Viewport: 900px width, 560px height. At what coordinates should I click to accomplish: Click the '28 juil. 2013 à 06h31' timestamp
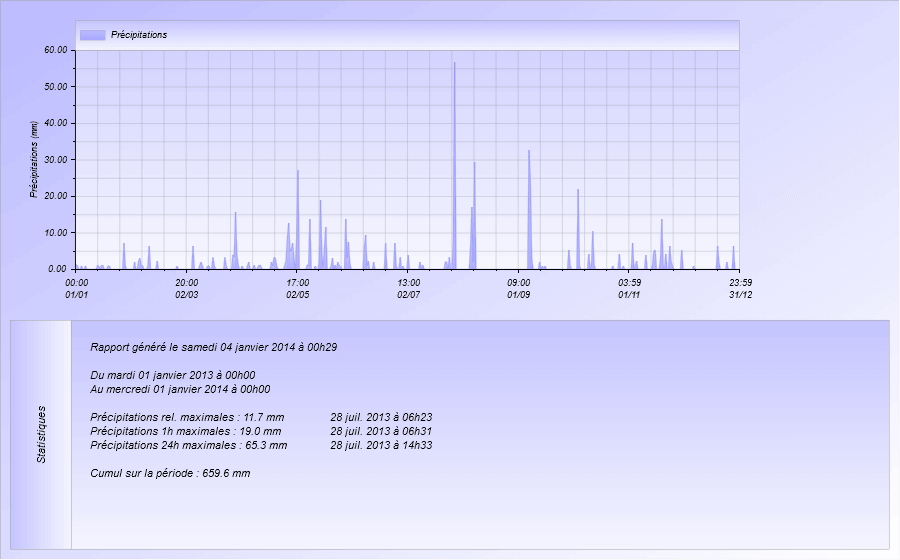coord(380,431)
